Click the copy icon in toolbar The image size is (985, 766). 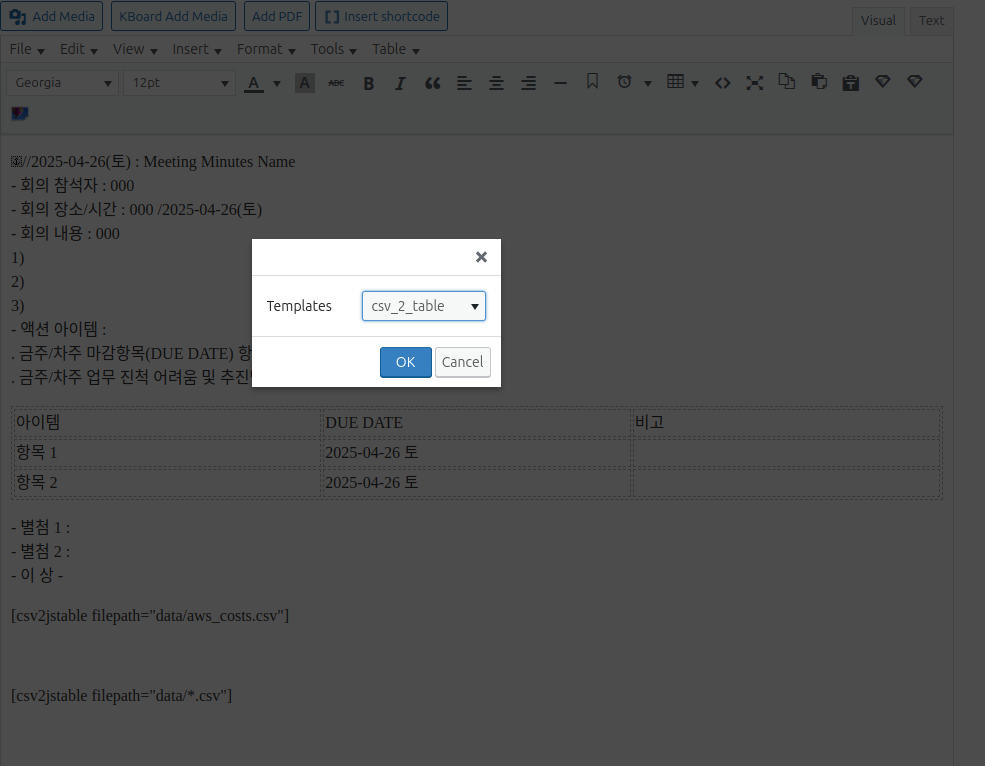786,82
